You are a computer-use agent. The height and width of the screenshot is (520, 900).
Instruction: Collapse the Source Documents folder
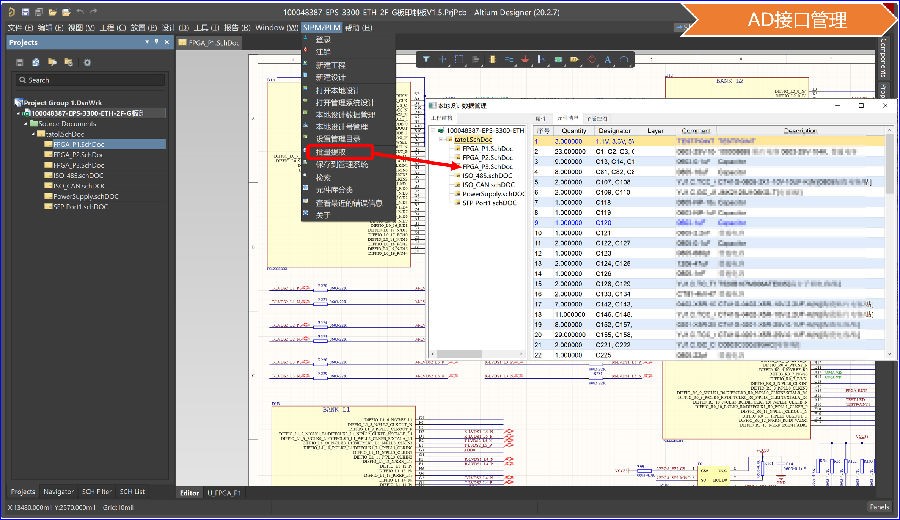(x=26, y=123)
